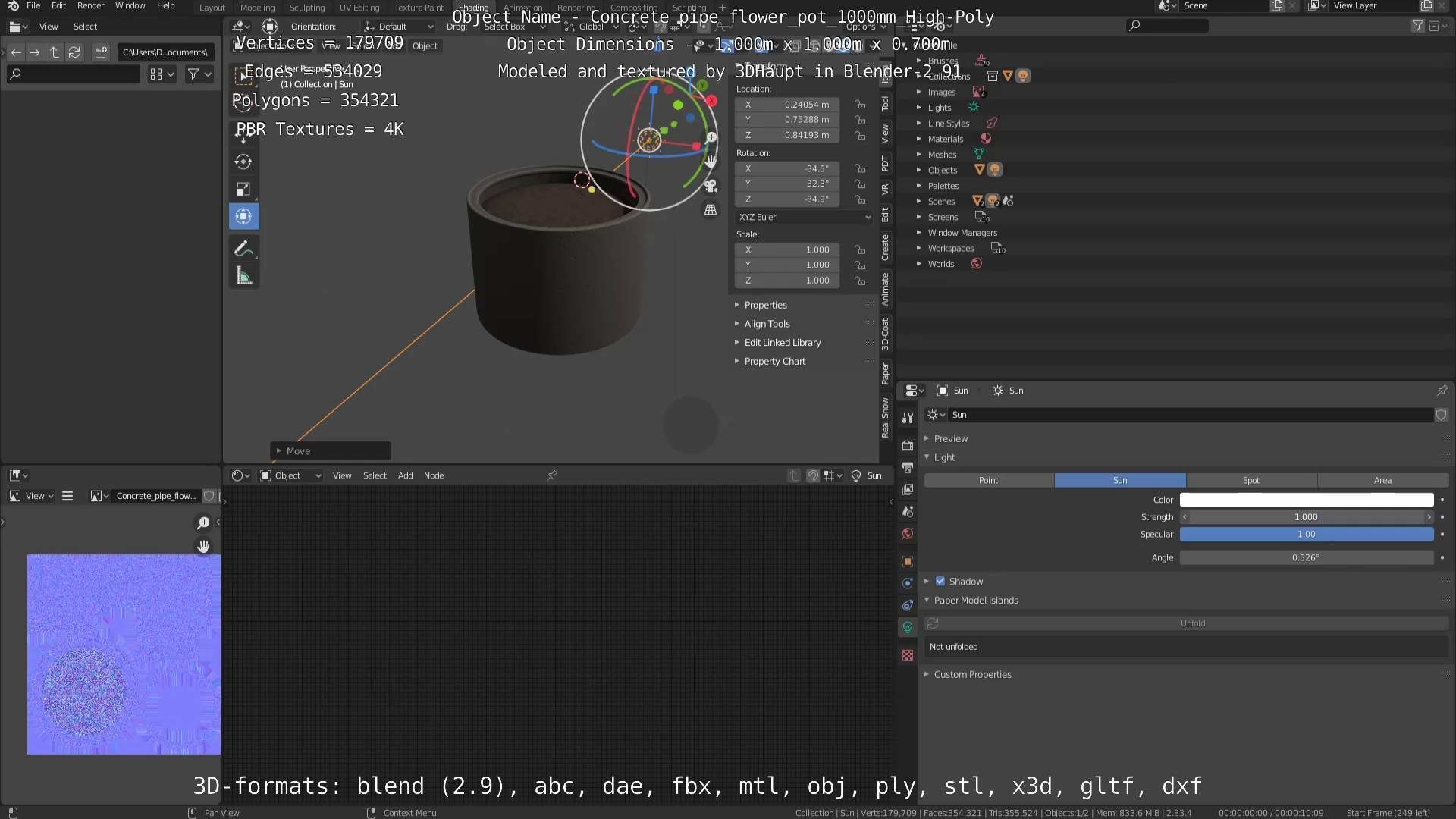Expand Property Chart panel

775,362
